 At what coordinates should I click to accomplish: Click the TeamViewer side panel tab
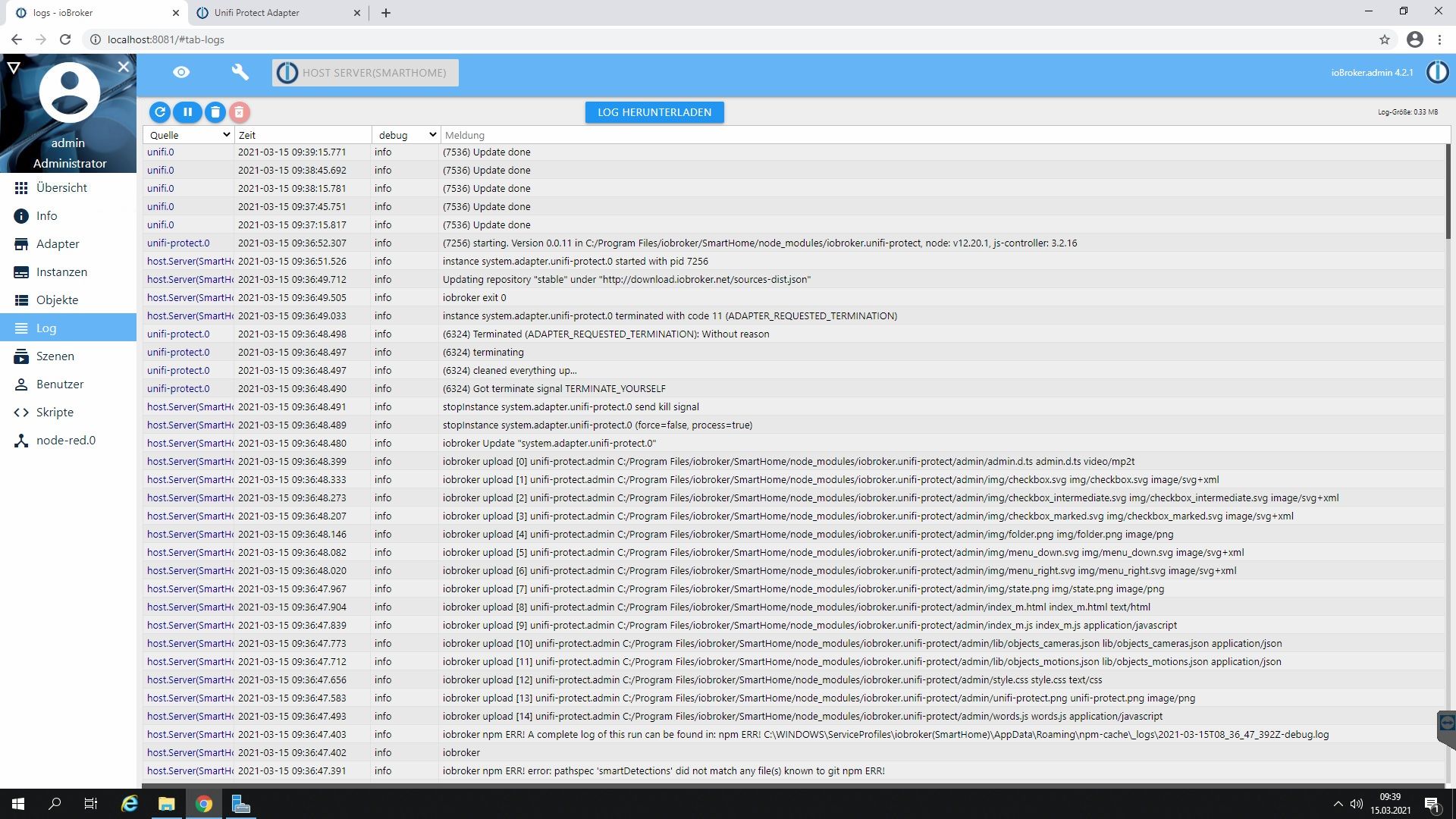pyautogui.click(x=1446, y=729)
